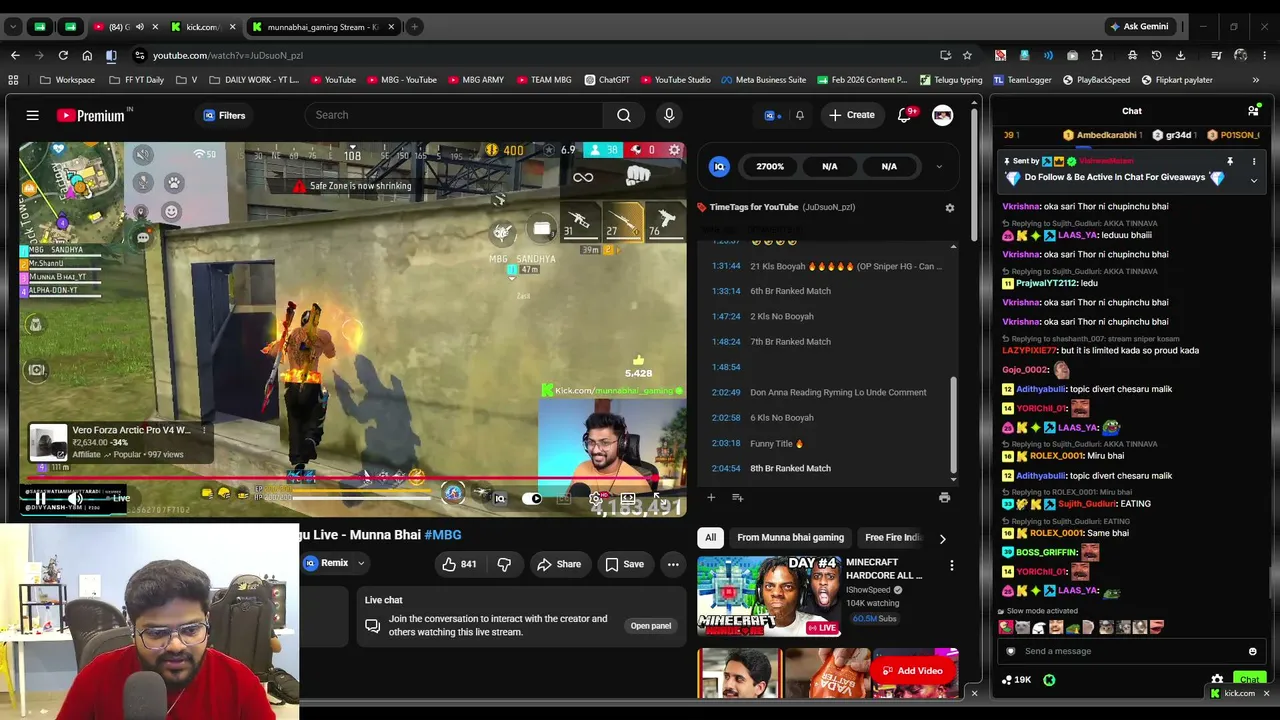Click the address bar URL
The width and height of the screenshot is (1280, 720).
point(228,55)
